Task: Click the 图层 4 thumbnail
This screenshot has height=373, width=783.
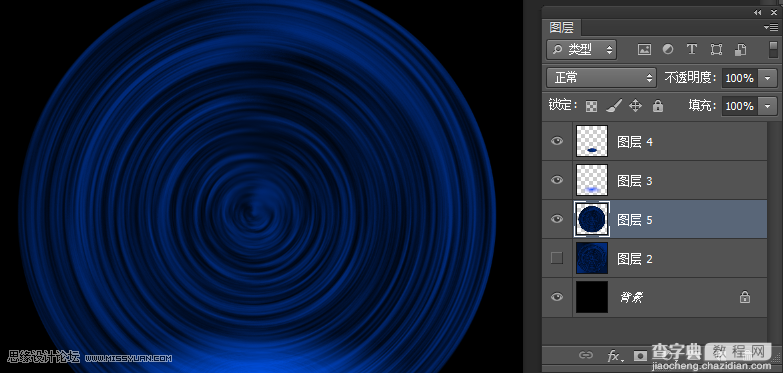Action: pos(592,141)
